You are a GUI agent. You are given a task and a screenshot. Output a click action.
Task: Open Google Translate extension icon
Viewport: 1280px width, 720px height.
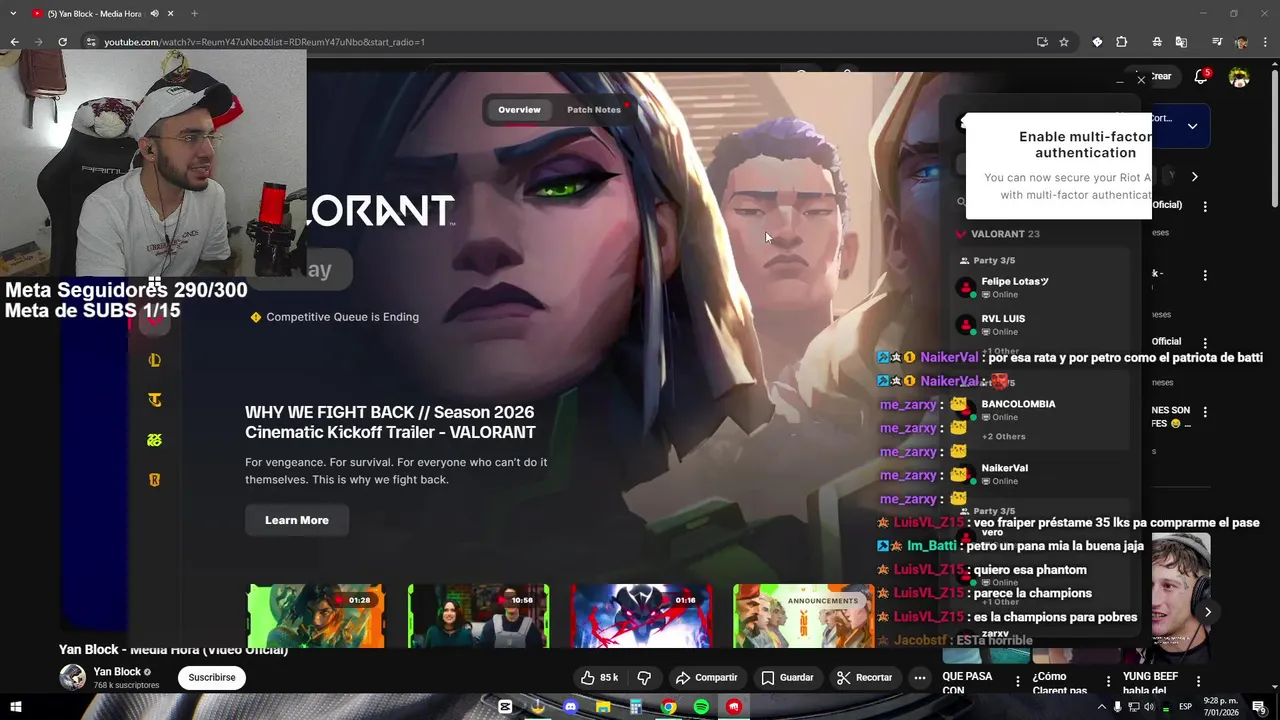click(1181, 42)
